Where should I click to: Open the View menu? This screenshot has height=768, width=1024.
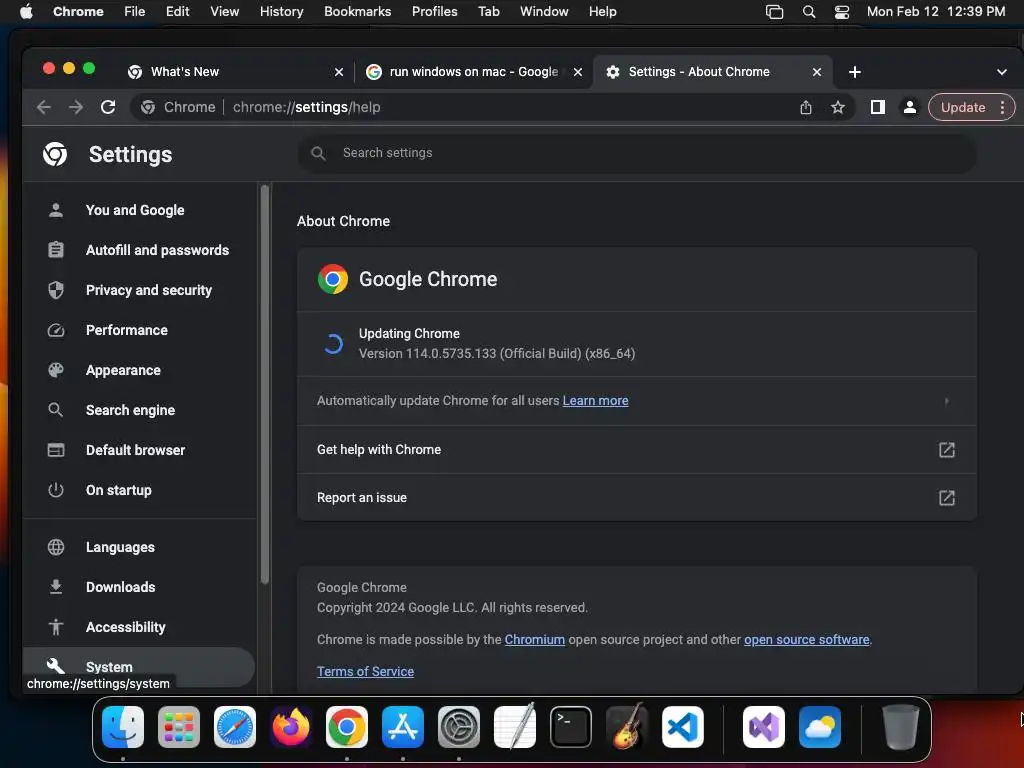coord(224,11)
